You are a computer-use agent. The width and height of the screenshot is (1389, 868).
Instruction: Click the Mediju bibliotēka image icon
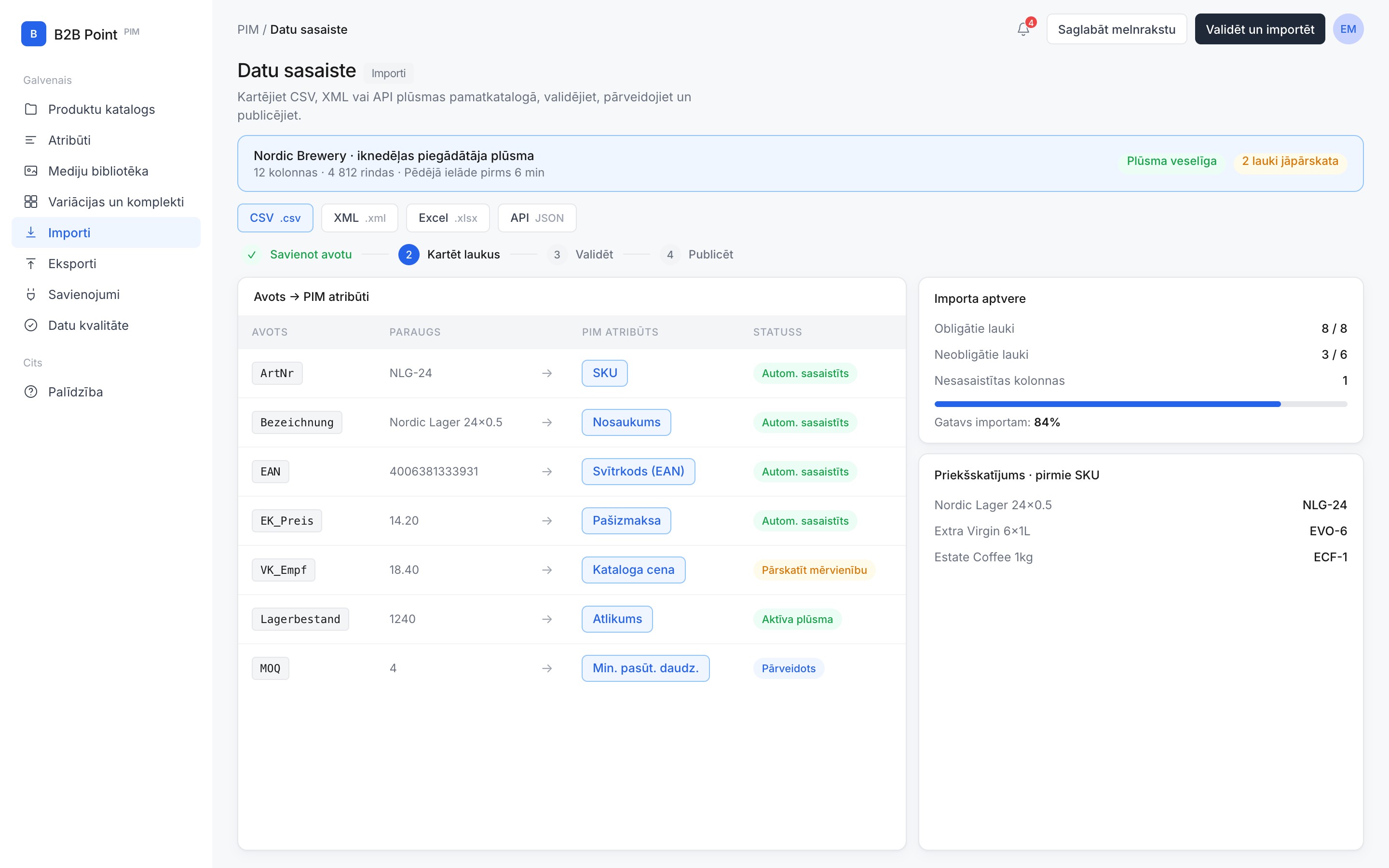[31, 171]
